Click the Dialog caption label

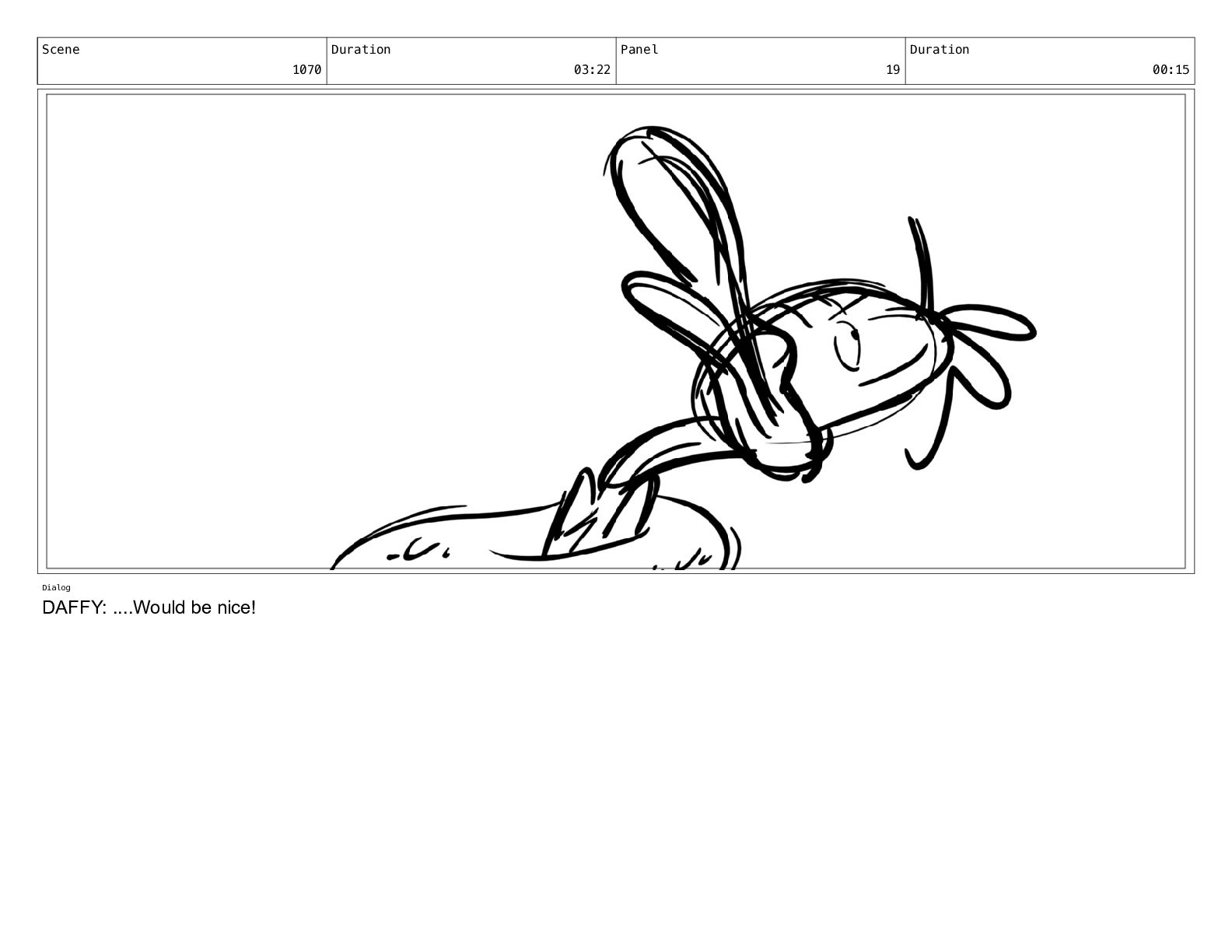tap(56, 587)
